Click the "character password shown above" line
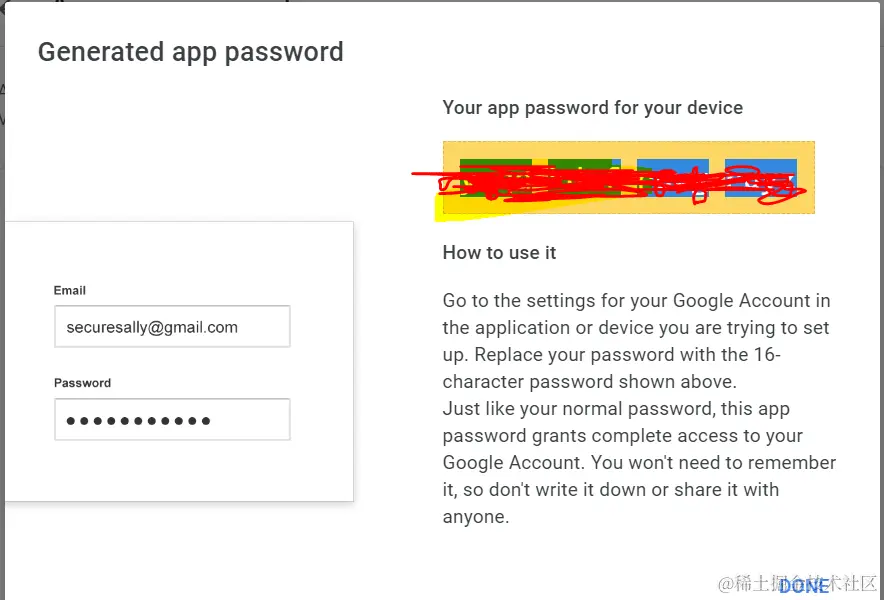The height and width of the screenshot is (600, 884). coord(589,382)
